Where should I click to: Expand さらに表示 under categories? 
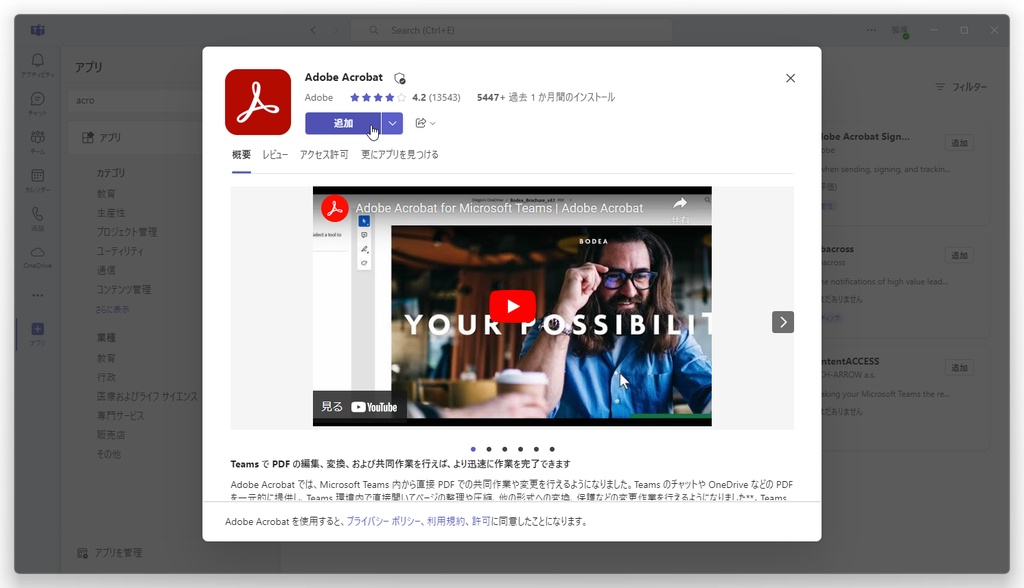112,309
